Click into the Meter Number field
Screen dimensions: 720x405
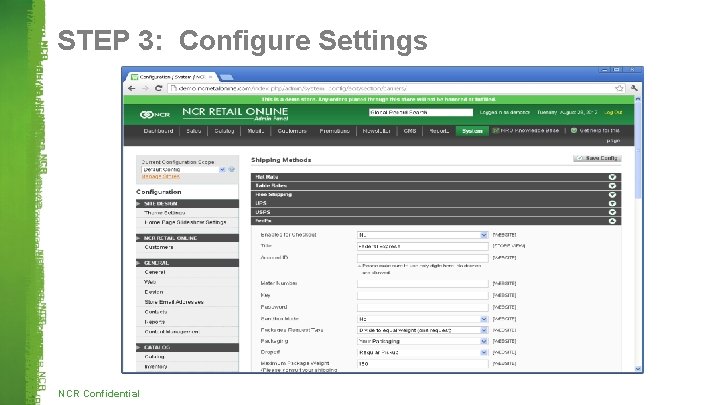(x=422, y=284)
